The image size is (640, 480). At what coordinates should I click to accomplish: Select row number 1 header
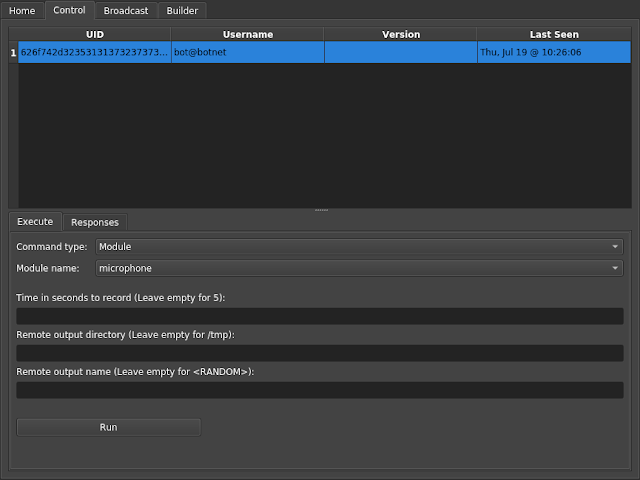13,52
